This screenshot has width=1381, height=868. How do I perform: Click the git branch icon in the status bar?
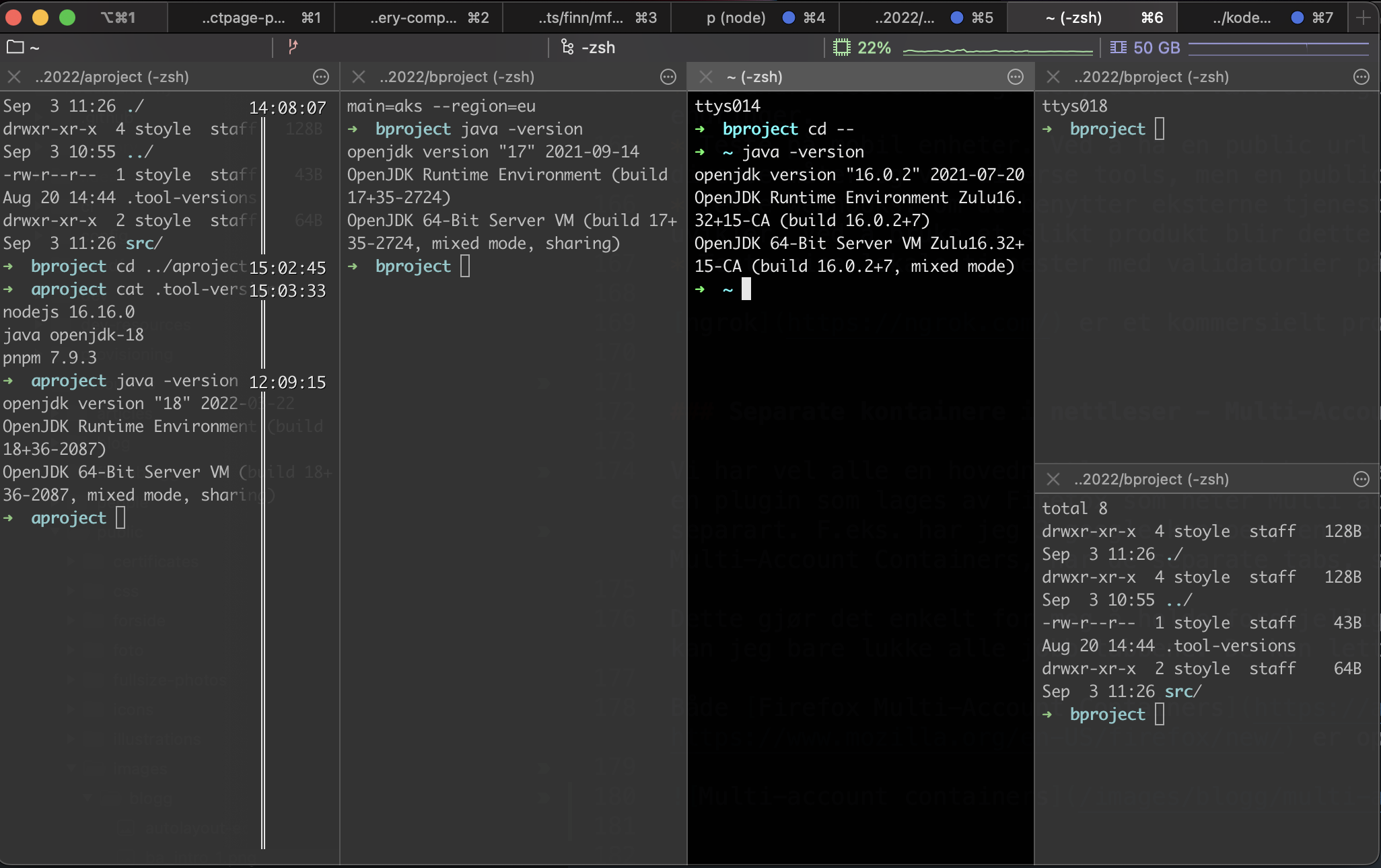293,47
